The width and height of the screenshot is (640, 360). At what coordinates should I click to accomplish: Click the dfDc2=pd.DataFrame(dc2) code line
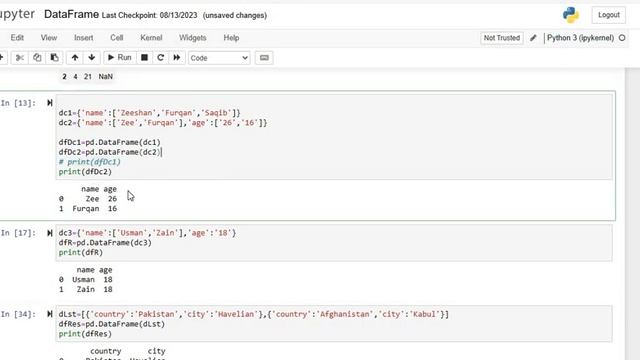110,152
